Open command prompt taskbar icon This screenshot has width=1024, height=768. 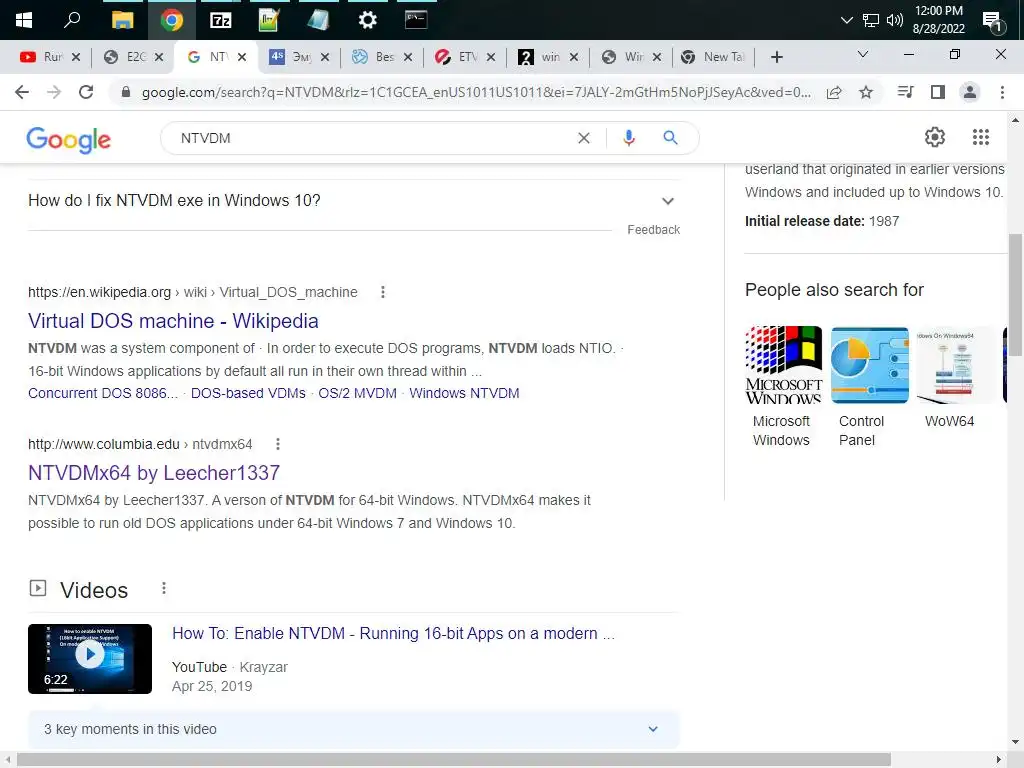click(x=416, y=20)
